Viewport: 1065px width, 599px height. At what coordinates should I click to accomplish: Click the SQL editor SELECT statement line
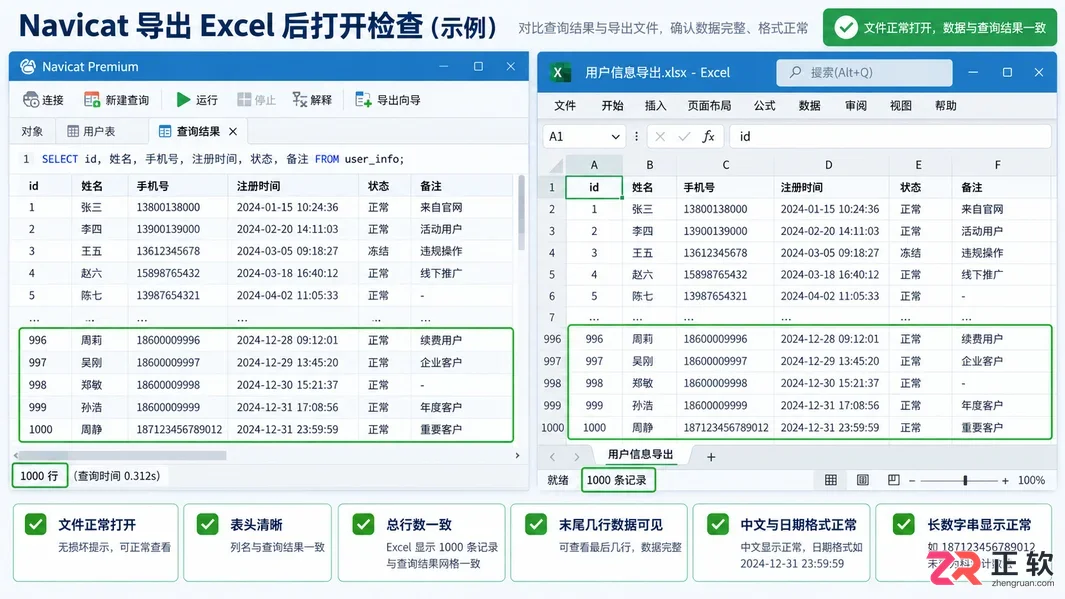223,159
